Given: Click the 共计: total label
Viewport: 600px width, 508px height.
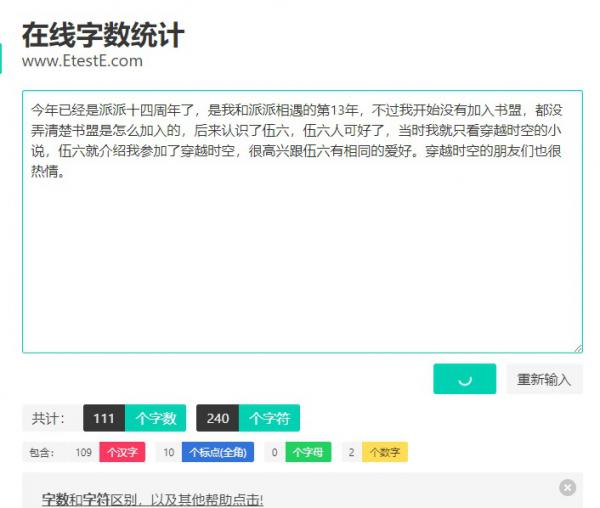Looking at the screenshot, I should point(48,418).
